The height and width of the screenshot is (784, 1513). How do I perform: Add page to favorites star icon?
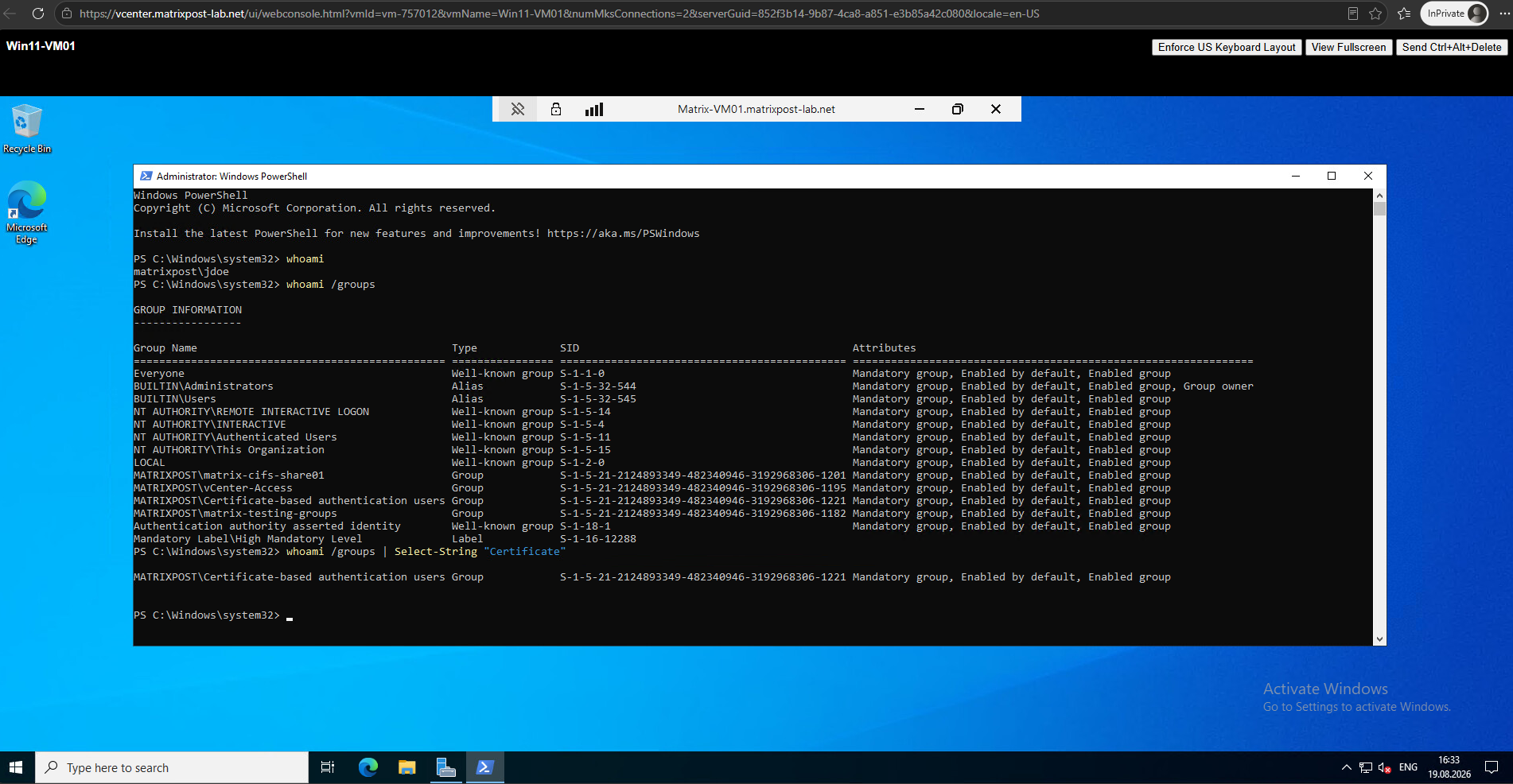coord(1375,14)
